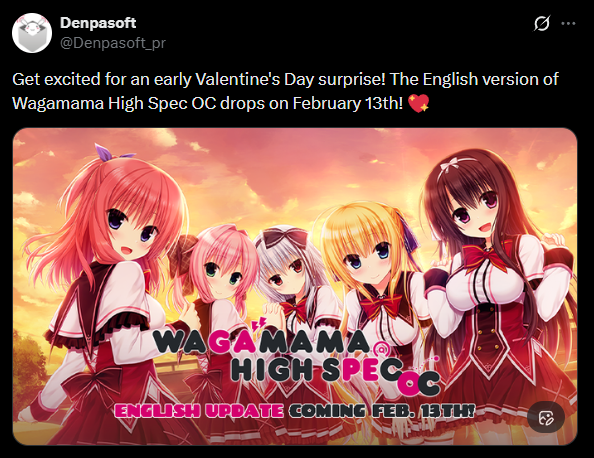Open the Denpasoft profile avatar
The height and width of the screenshot is (458, 594).
pos(32,33)
